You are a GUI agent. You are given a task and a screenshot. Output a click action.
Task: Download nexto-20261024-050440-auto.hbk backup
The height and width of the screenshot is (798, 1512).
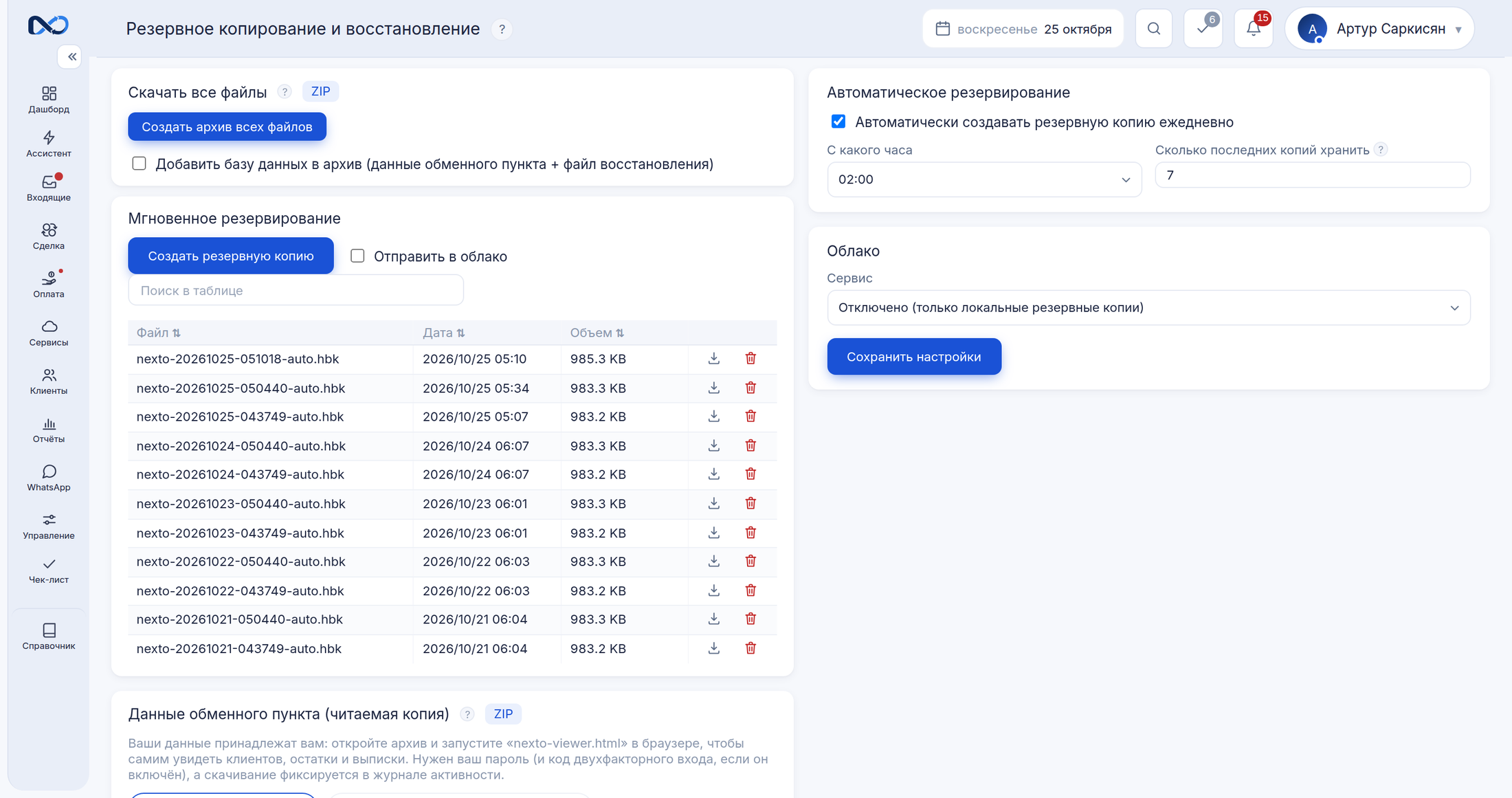(714, 446)
